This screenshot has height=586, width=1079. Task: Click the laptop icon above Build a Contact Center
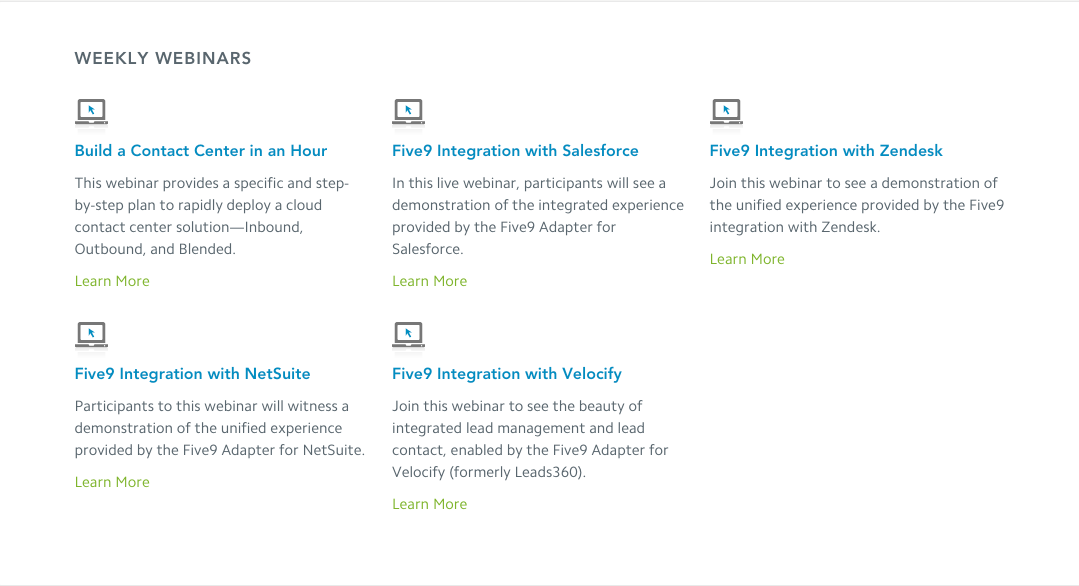coord(91,112)
